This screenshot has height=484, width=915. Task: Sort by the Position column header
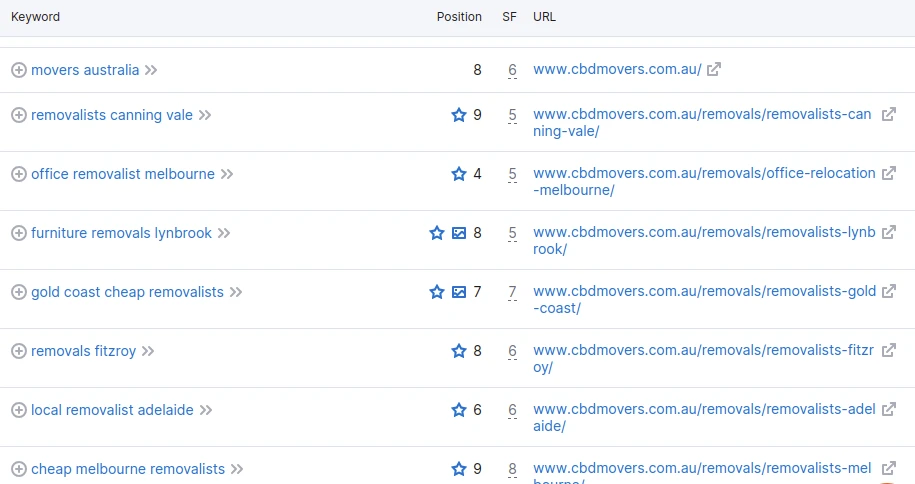(x=459, y=17)
